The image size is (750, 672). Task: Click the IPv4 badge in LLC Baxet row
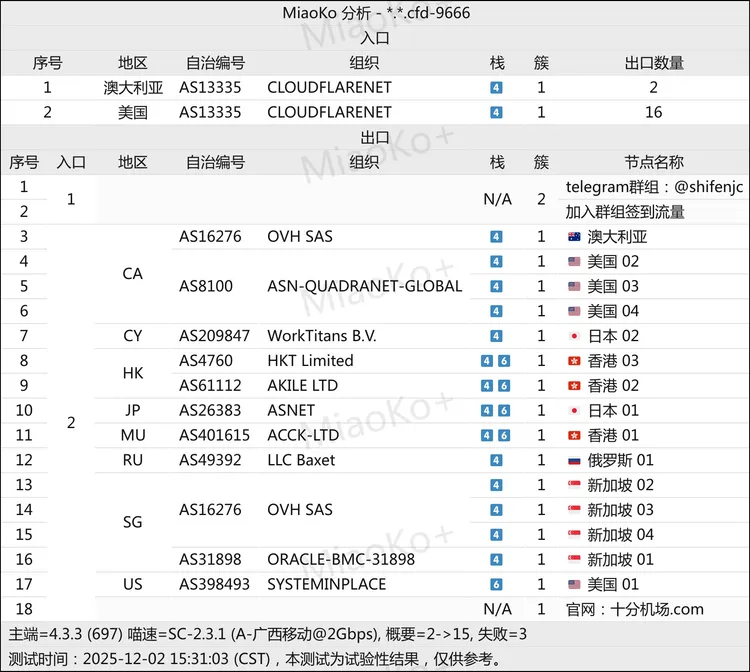point(497,460)
